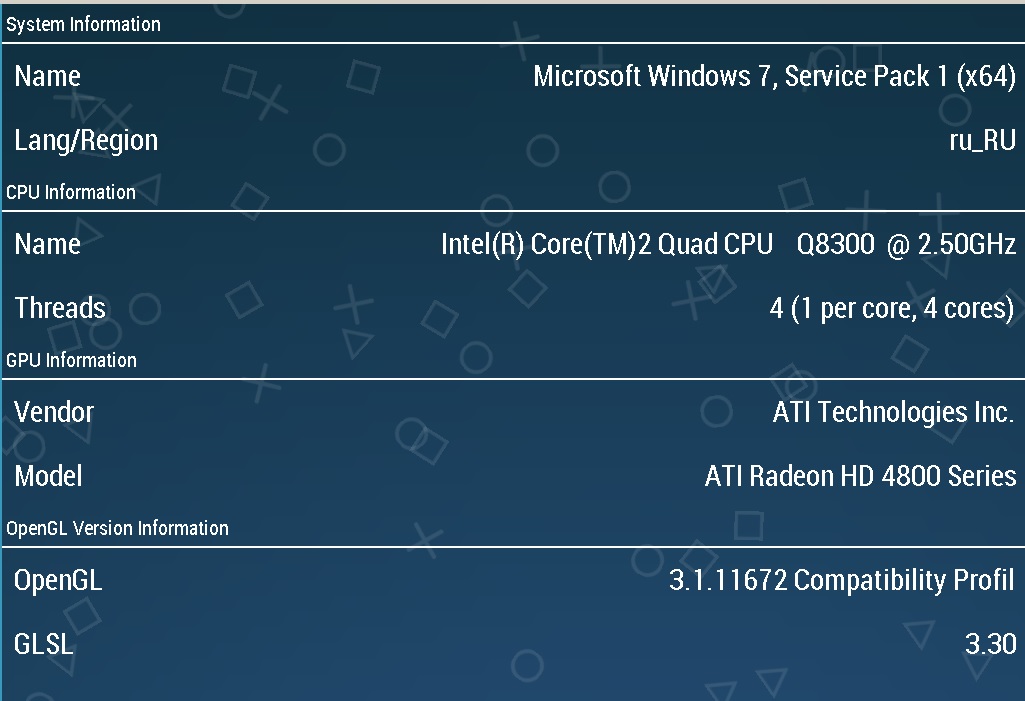Select the Threads row label
The image size is (1025, 701).
pyautogui.click(x=60, y=308)
